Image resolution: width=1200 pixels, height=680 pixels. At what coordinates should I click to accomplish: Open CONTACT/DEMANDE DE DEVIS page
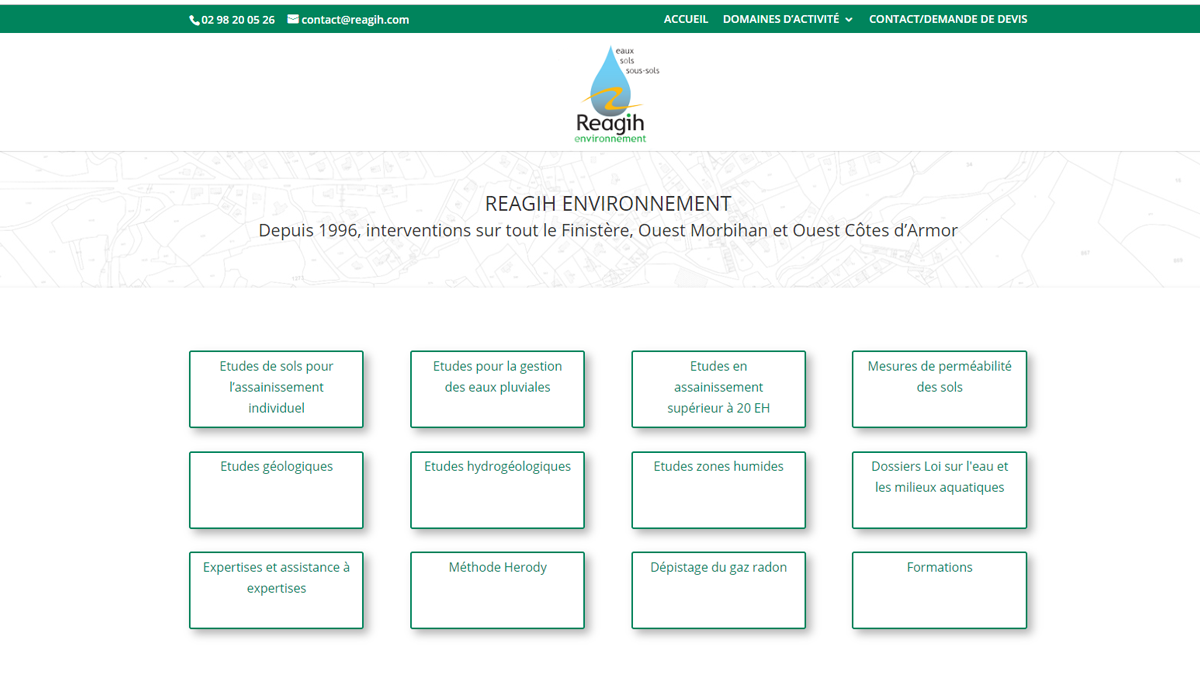coord(948,19)
